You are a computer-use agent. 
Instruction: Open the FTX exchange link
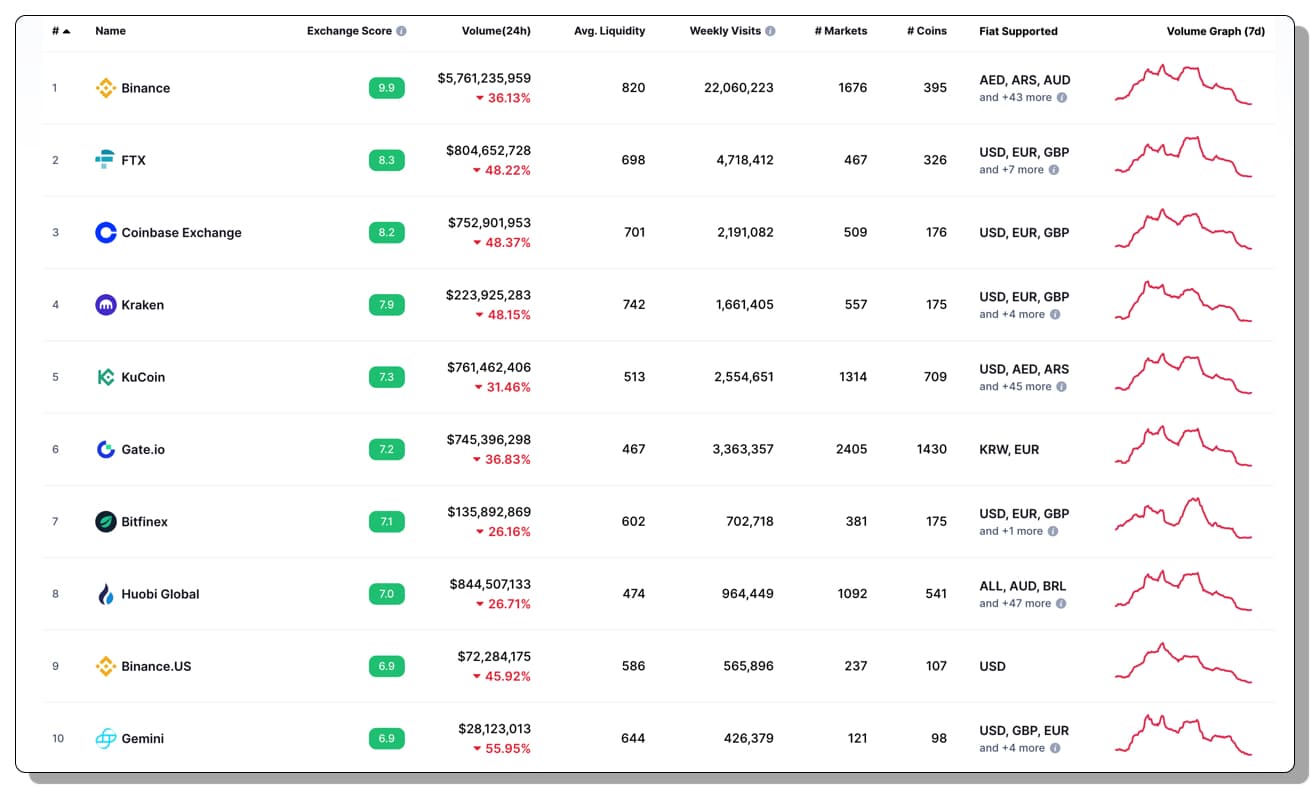tap(133, 160)
